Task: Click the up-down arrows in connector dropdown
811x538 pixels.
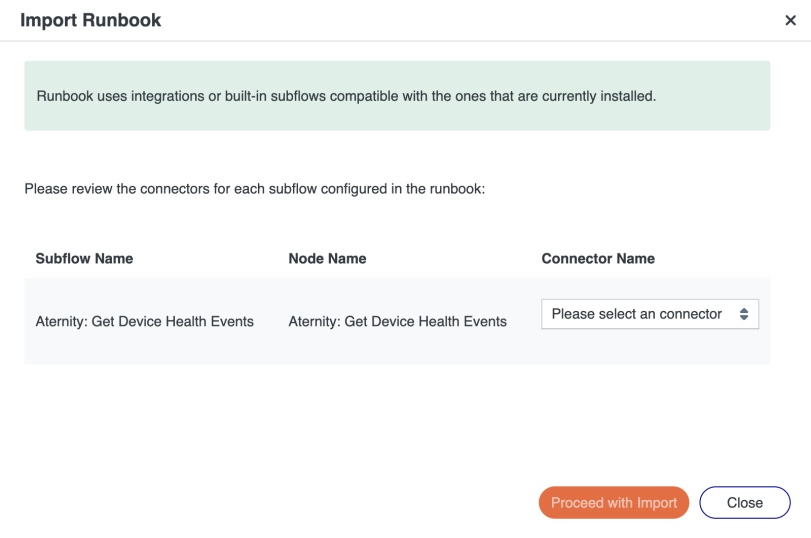Action: click(744, 314)
